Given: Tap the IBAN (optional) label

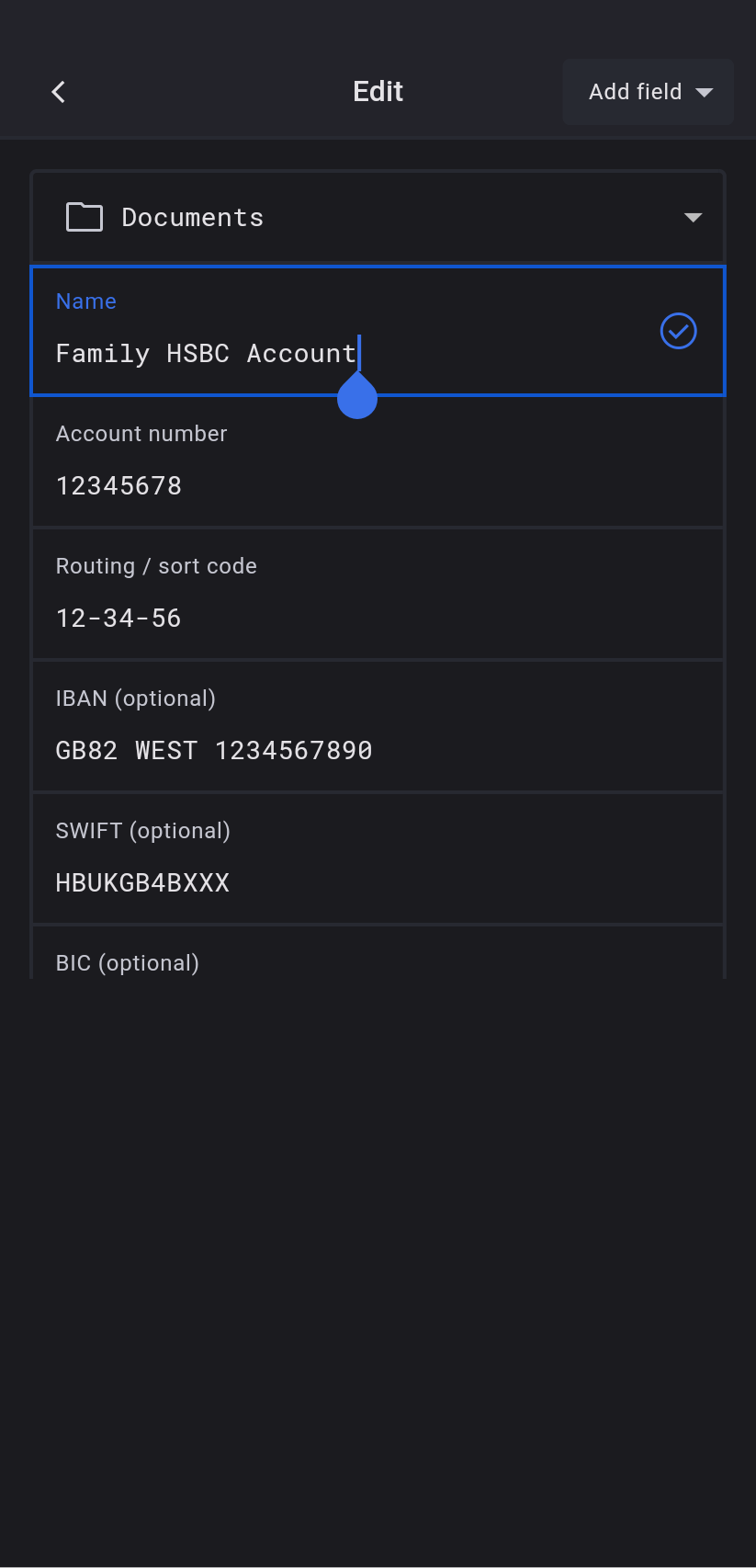Looking at the screenshot, I should coord(136,699).
